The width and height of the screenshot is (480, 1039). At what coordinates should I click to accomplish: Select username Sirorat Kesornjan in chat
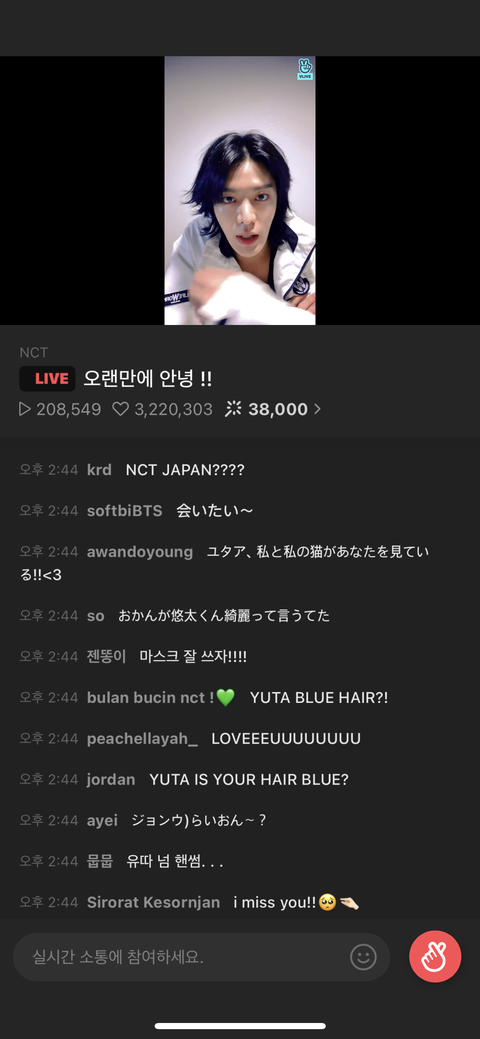[153, 902]
